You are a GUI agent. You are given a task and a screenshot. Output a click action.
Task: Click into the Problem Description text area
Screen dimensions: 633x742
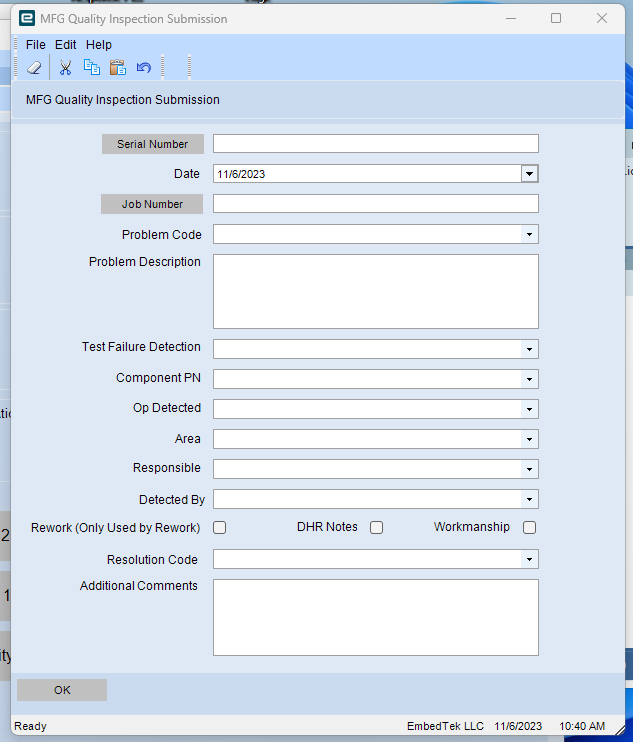point(376,292)
